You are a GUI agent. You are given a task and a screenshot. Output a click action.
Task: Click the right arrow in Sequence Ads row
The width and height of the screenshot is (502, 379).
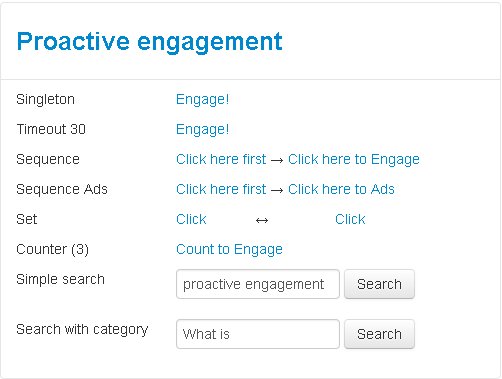point(277,190)
